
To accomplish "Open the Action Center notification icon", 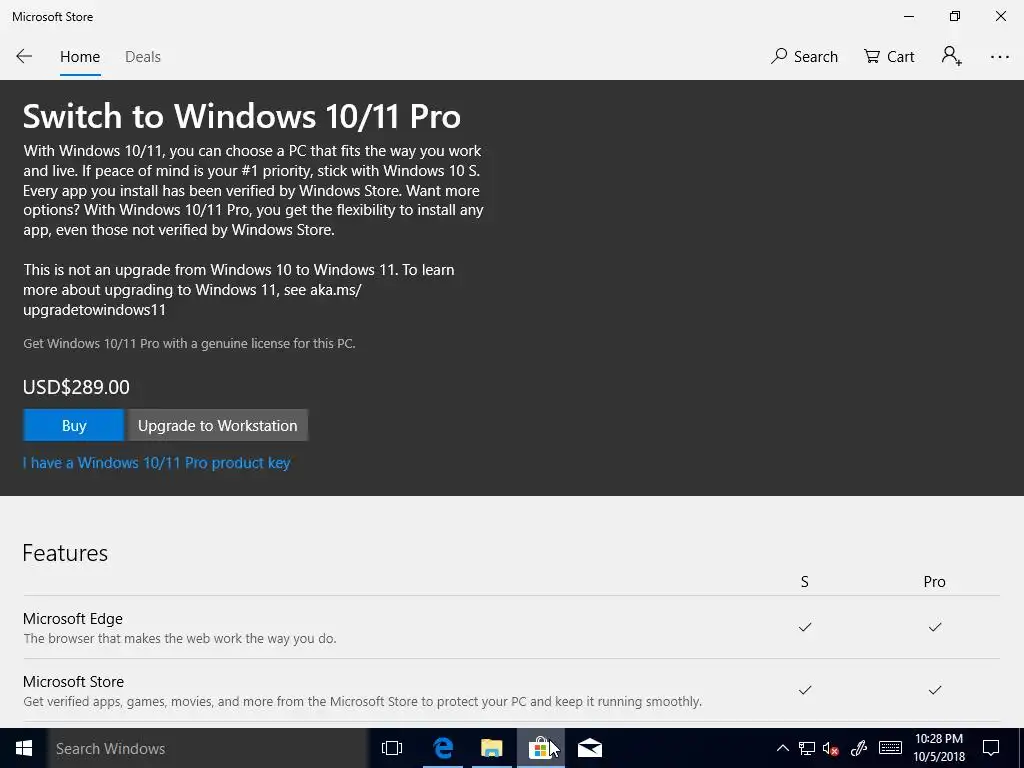I will pos(991,748).
